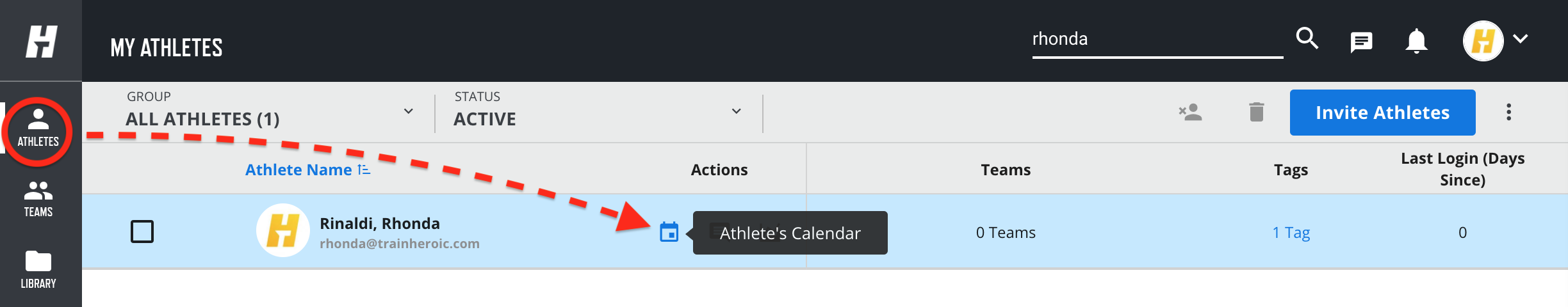Select the Rinaldi, Rhonda checkbox
The width and height of the screenshot is (1568, 307).
point(142,232)
